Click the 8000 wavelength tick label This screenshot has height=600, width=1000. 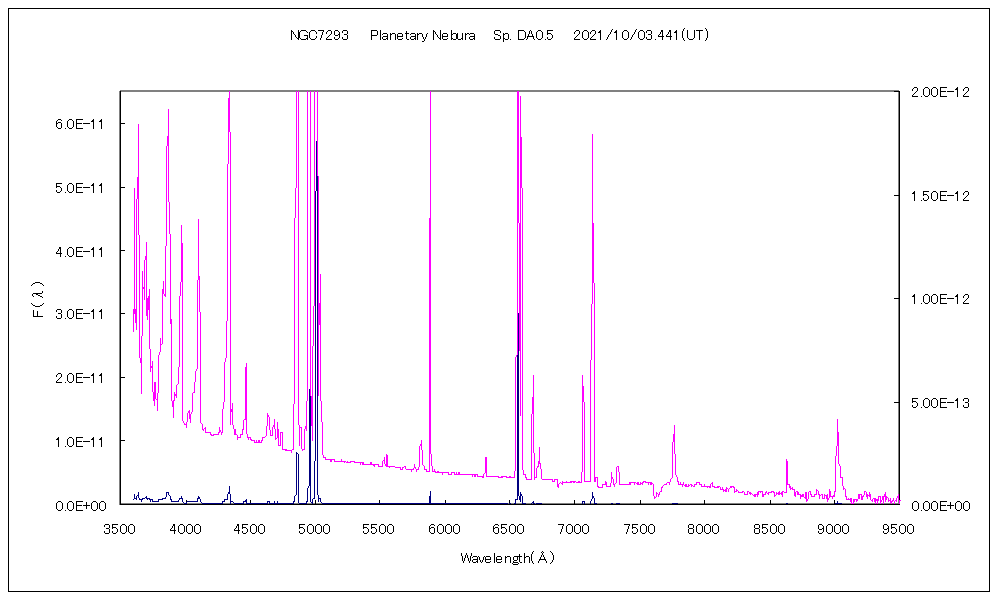(705, 527)
